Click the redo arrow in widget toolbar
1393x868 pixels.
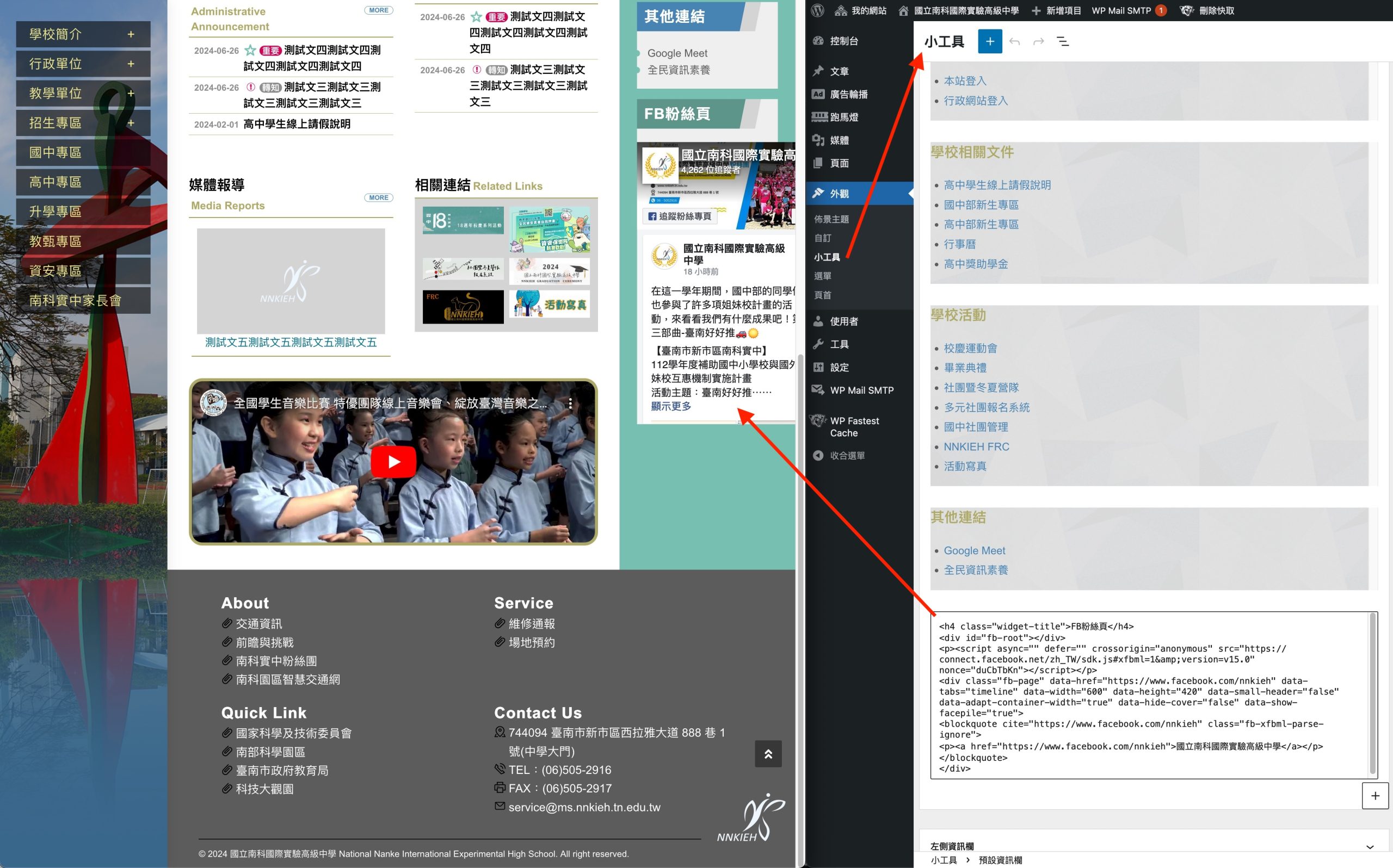tap(1038, 41)
